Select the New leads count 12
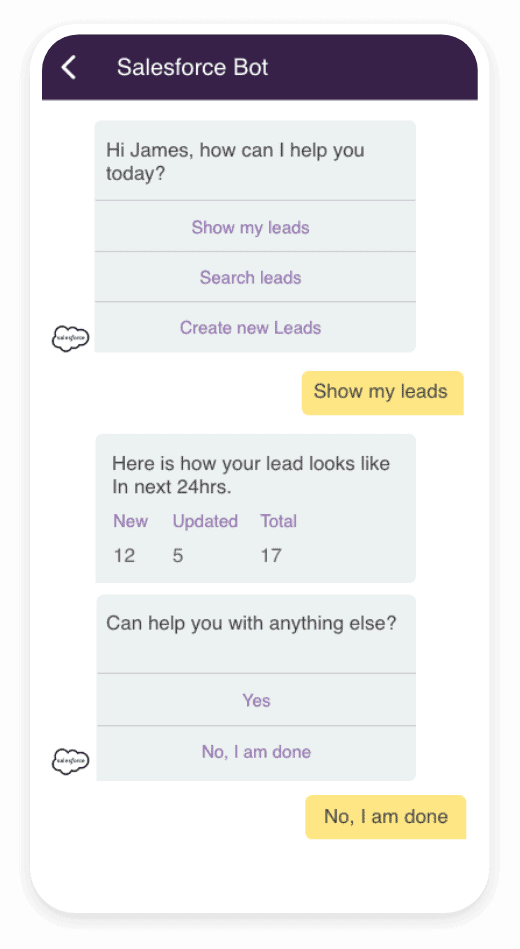This screenshot has height=949, width=520. [x=124, y=555]
